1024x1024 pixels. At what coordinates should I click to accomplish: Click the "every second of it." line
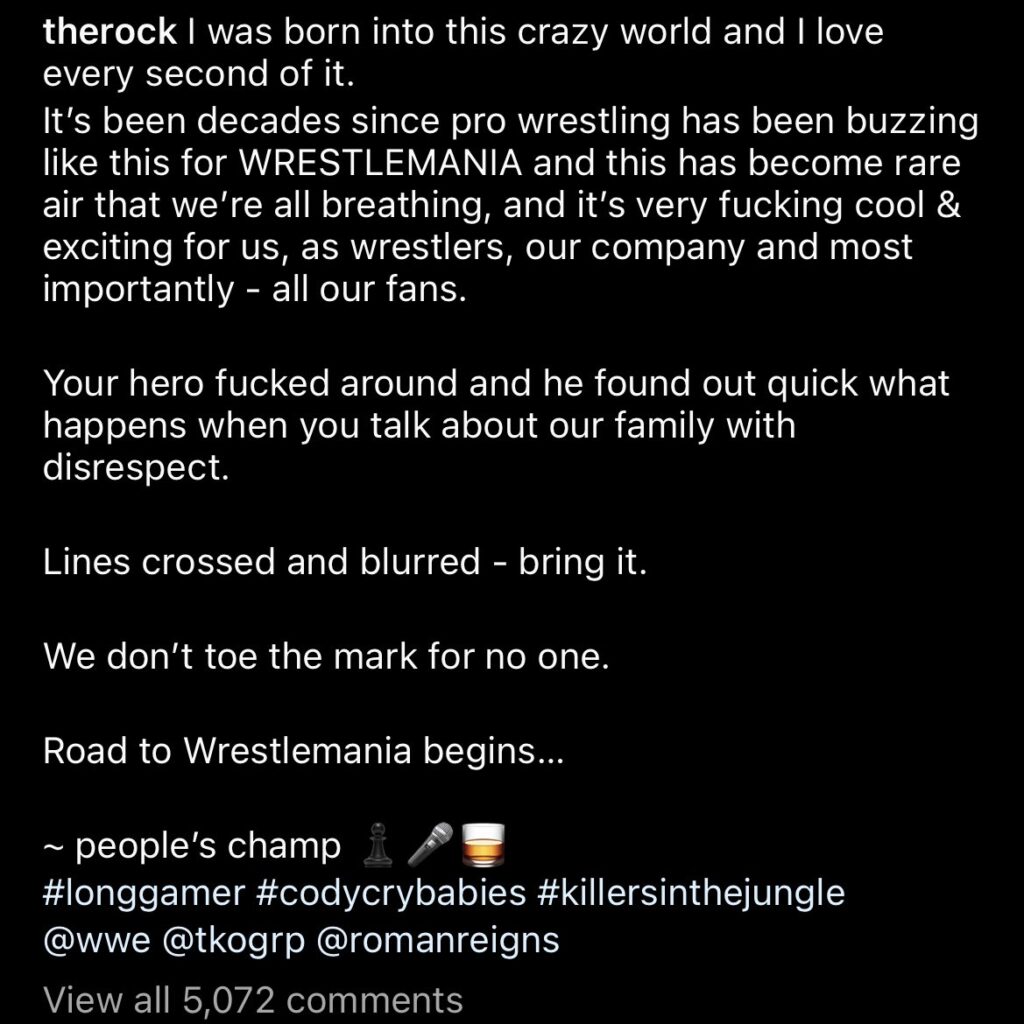tap(199, 74)
